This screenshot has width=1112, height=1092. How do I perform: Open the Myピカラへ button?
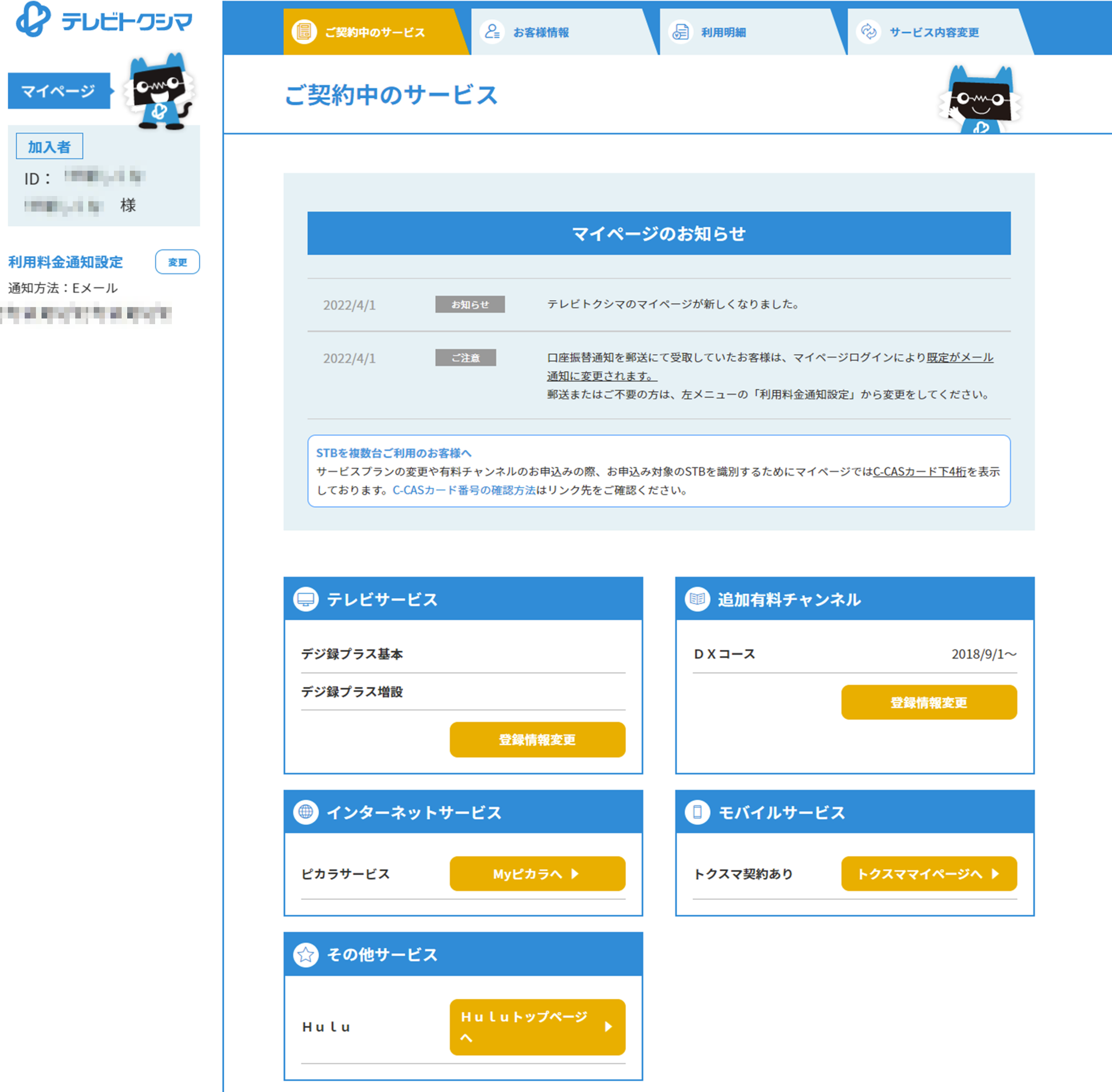click(x=537, y=873)
